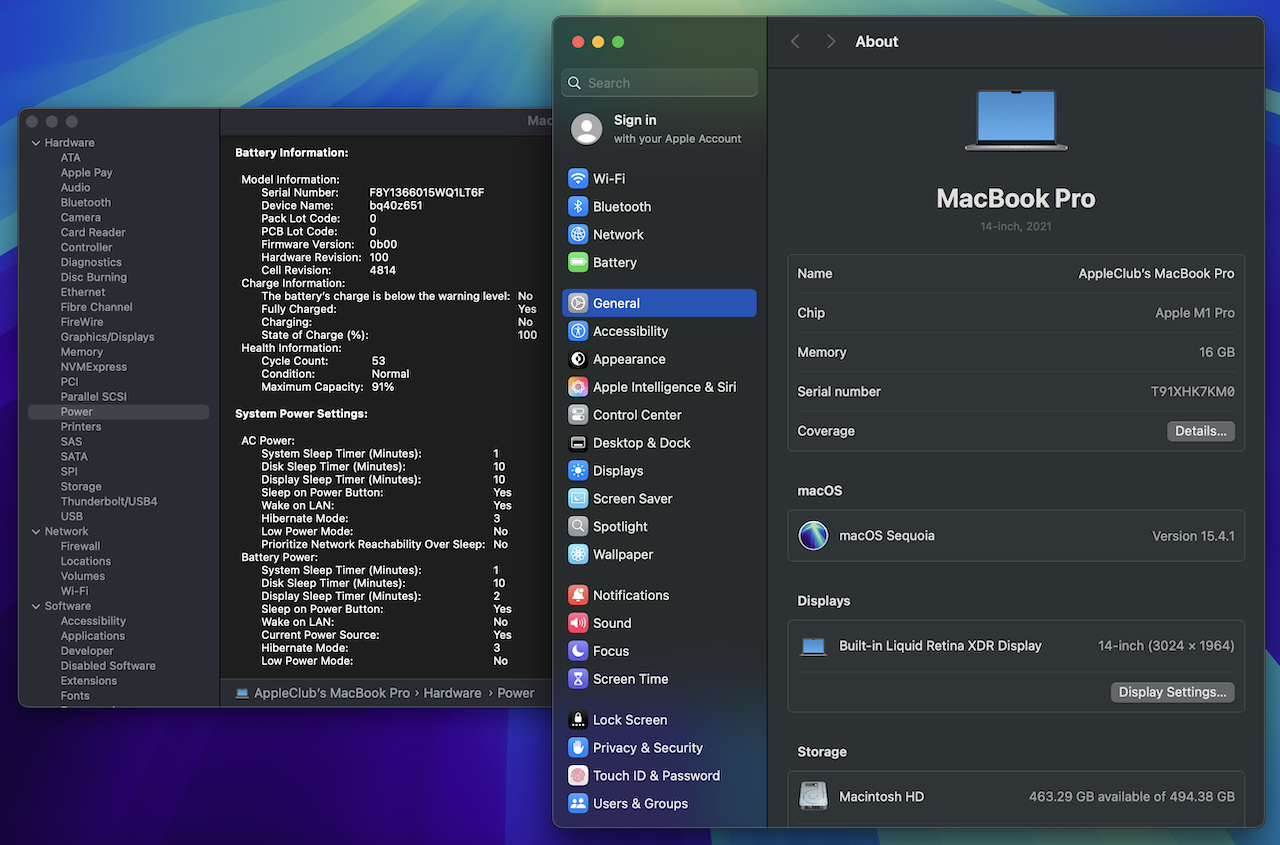The height and width of the screenshot is (845, 1280).
Task: Click the Focus moon icon in Settings
Action: [578, 651]
